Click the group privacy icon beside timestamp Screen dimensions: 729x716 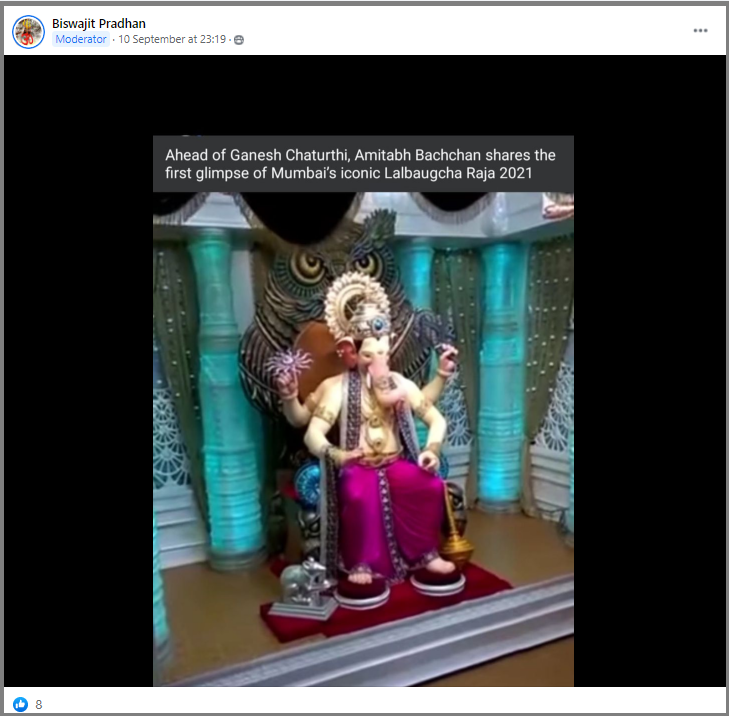239,40
